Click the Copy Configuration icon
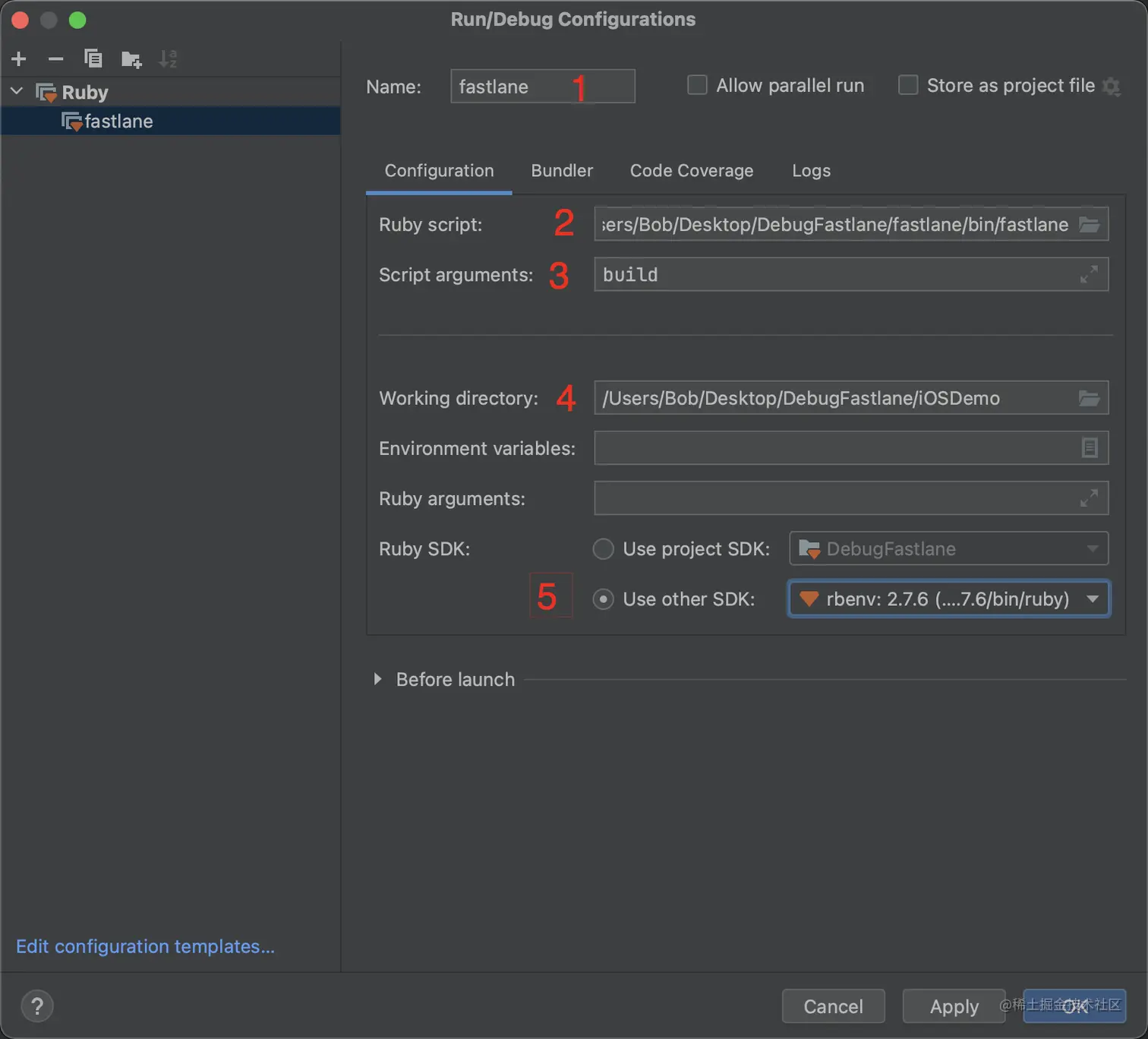This screenshot has height=1039, width=1148. point(93,58)
